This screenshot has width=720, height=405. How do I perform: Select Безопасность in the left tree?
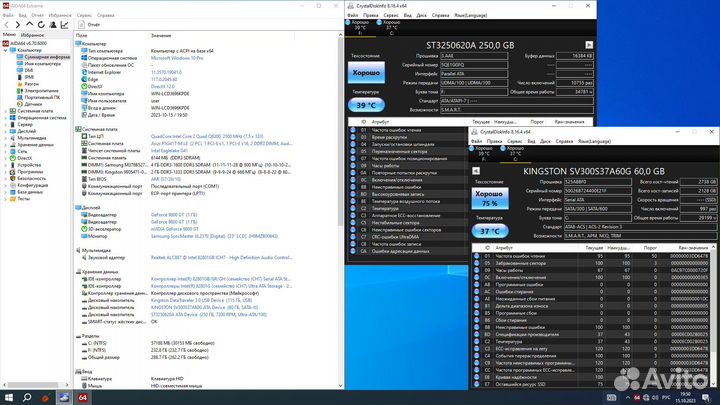point(32,178)
